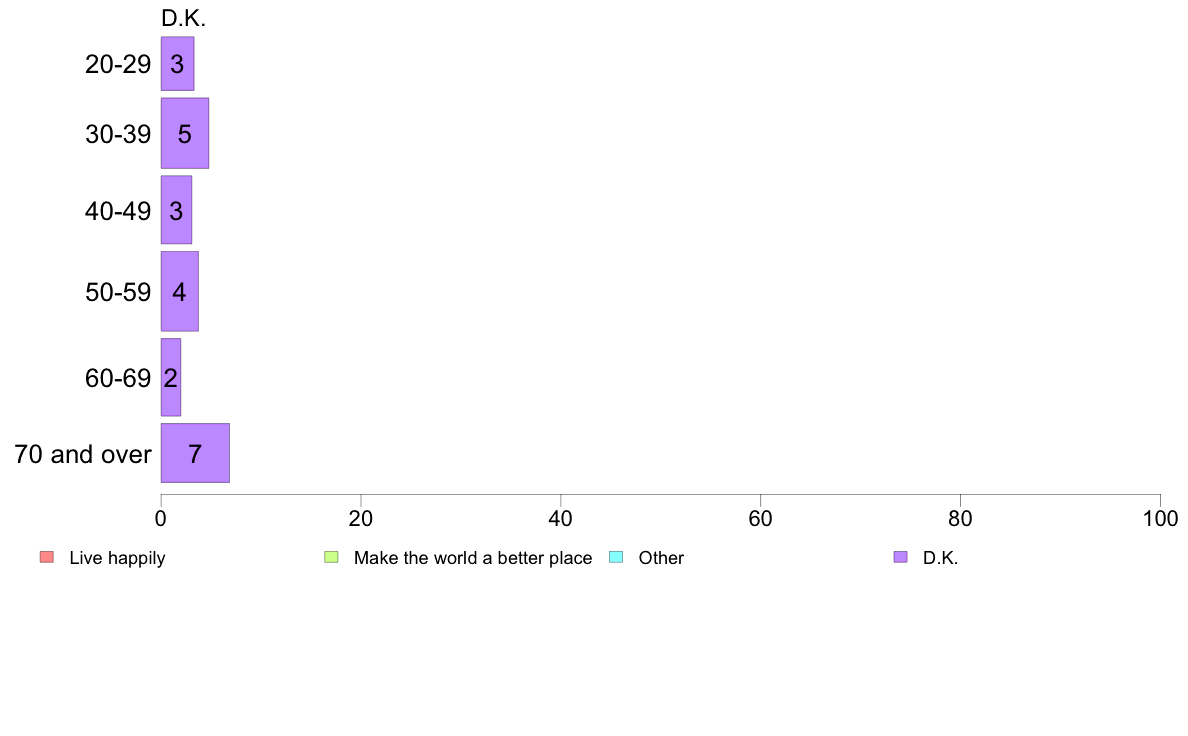
Task: Click the 50-59 bar showing 4
Action: [x=180, y=291]
